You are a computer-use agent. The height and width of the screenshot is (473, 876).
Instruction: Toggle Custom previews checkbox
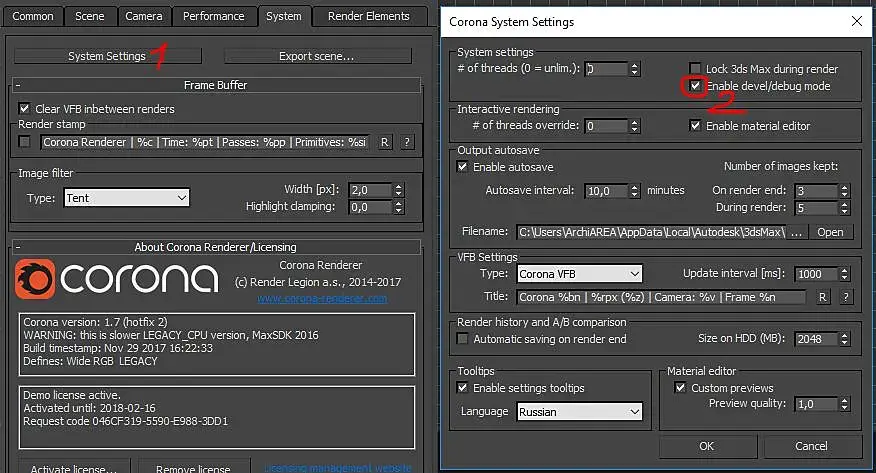pyautogui.click(x=680, y=388)
